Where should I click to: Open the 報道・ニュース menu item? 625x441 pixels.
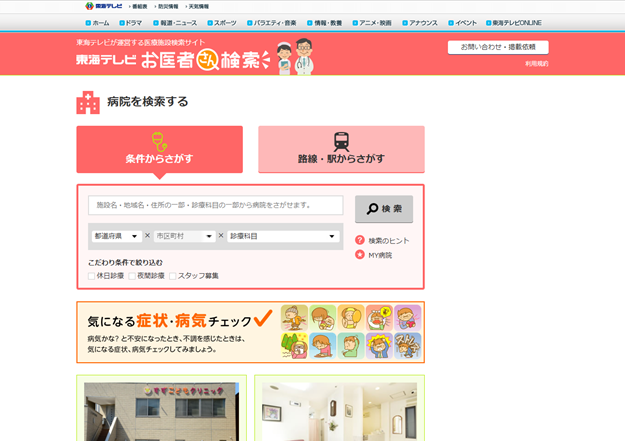[175, 23]
